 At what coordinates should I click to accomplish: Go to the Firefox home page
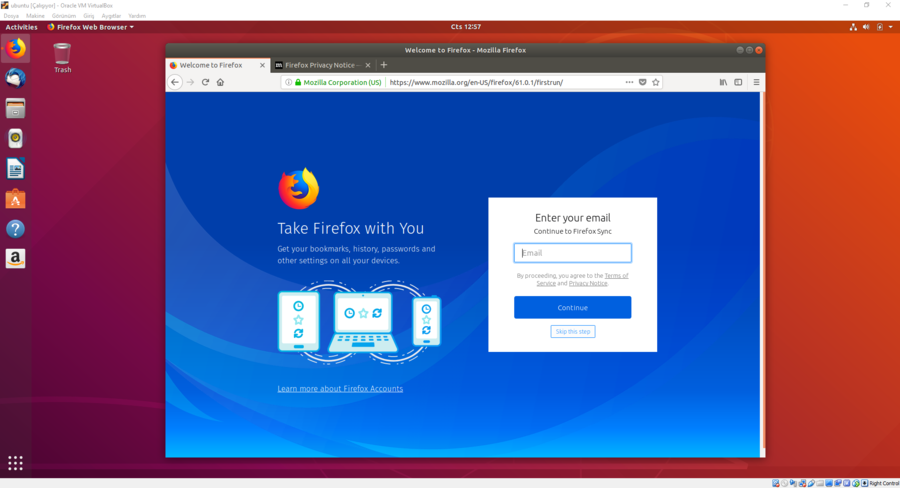pyautogui.click(x=220, y=82)
